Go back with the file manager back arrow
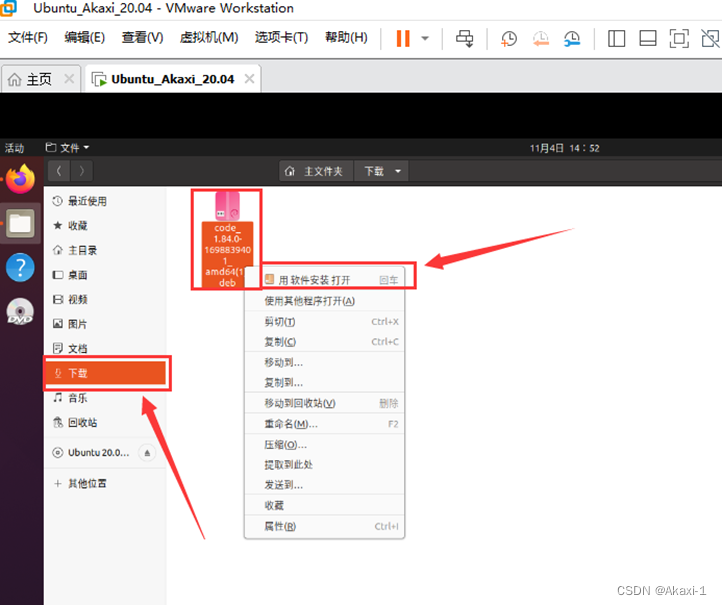Image resolution: width=722 pixels, height=605 pixels. [59, 171]
